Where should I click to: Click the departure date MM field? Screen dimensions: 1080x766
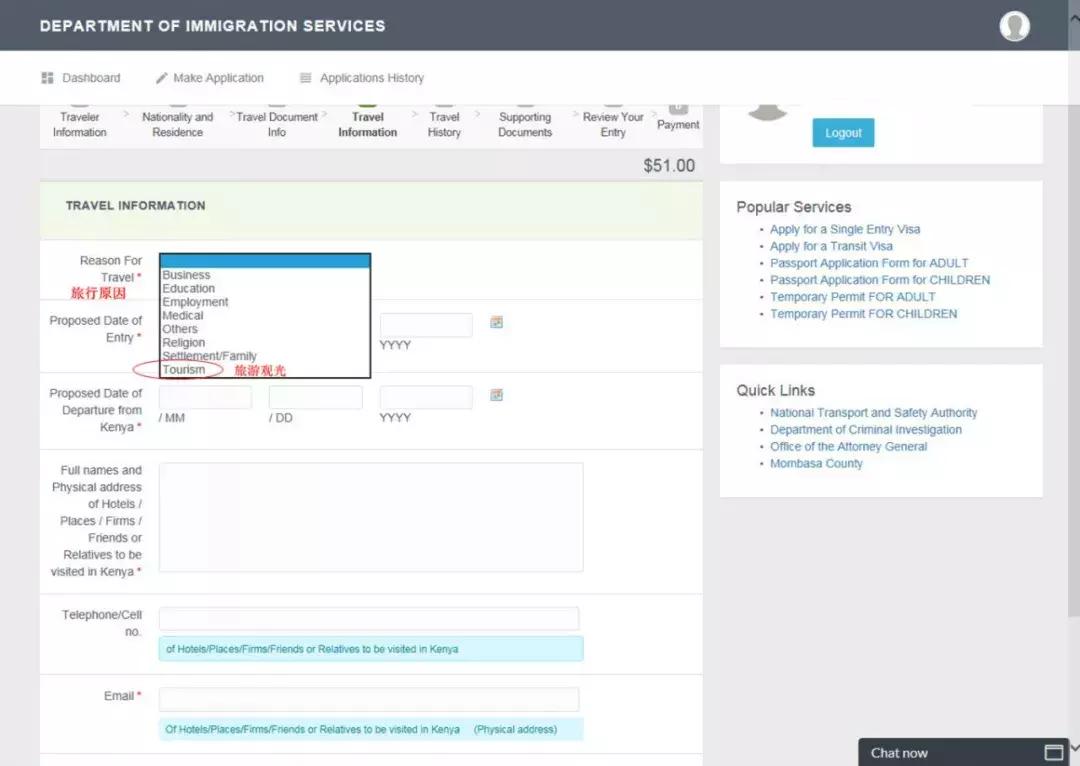point(205,397)
